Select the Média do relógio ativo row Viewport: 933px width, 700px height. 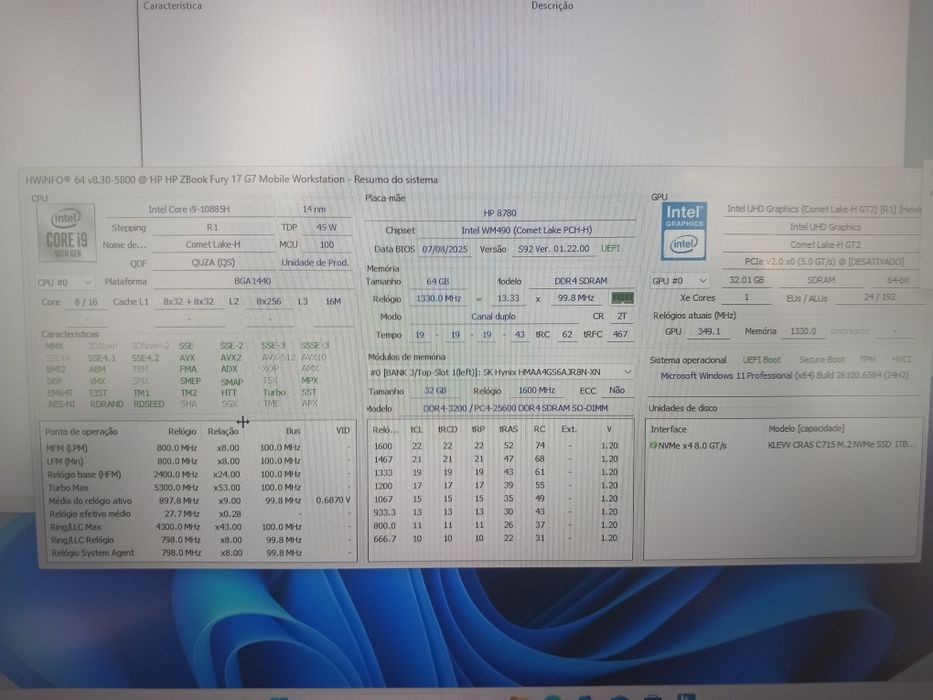coord(198,501)
